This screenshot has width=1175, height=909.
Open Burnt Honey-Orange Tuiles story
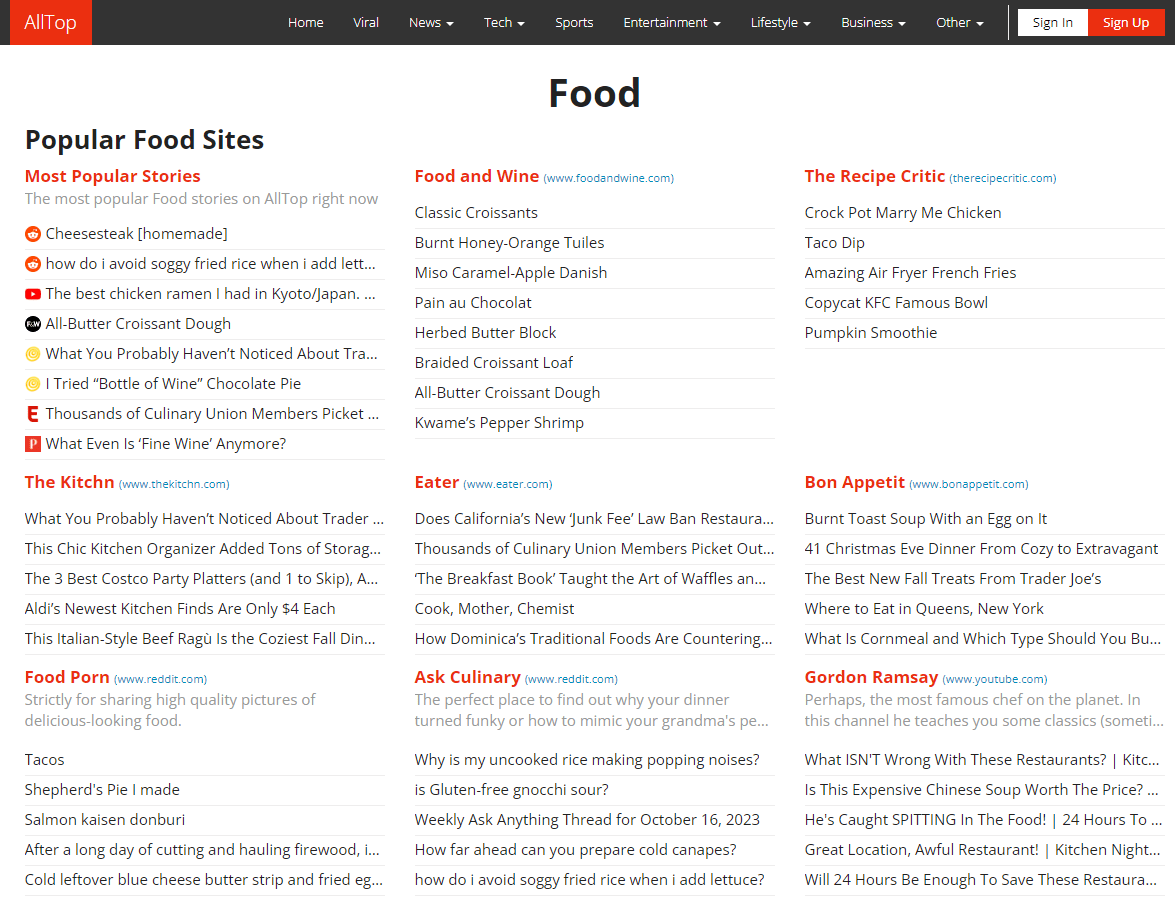coord(510,243)
